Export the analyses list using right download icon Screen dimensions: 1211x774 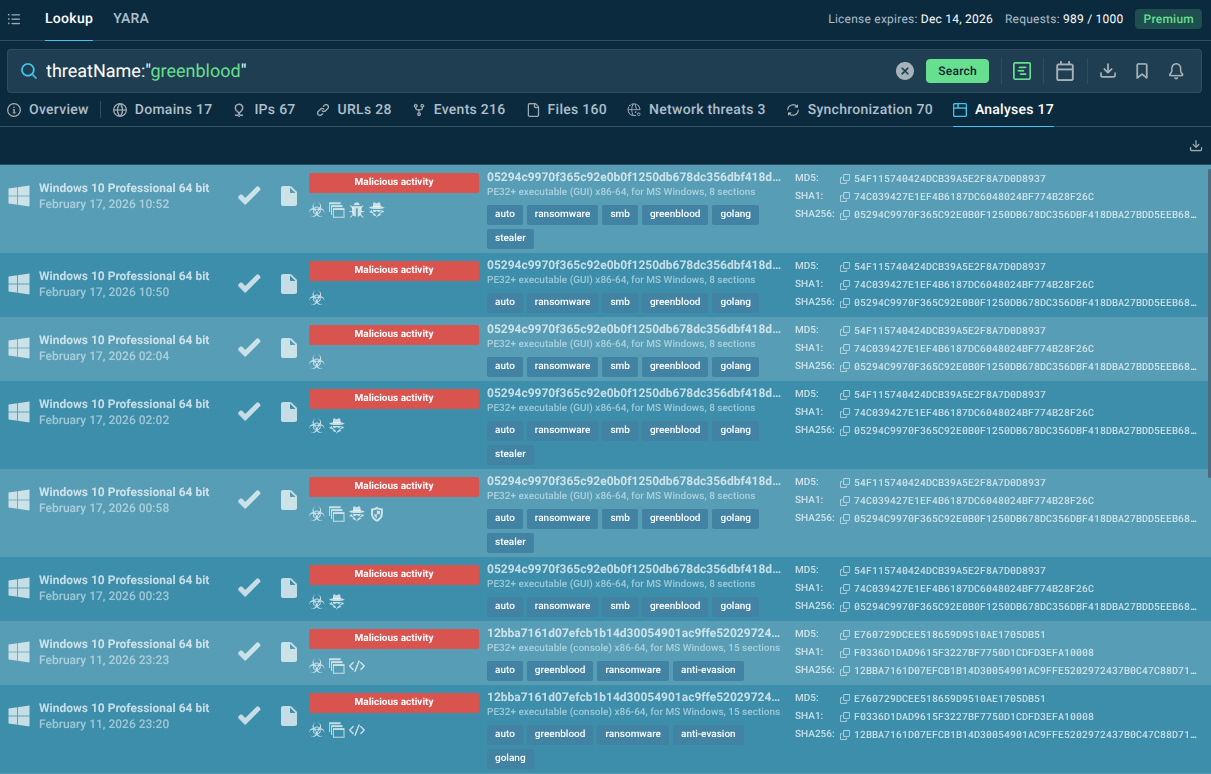(1196, 144)
